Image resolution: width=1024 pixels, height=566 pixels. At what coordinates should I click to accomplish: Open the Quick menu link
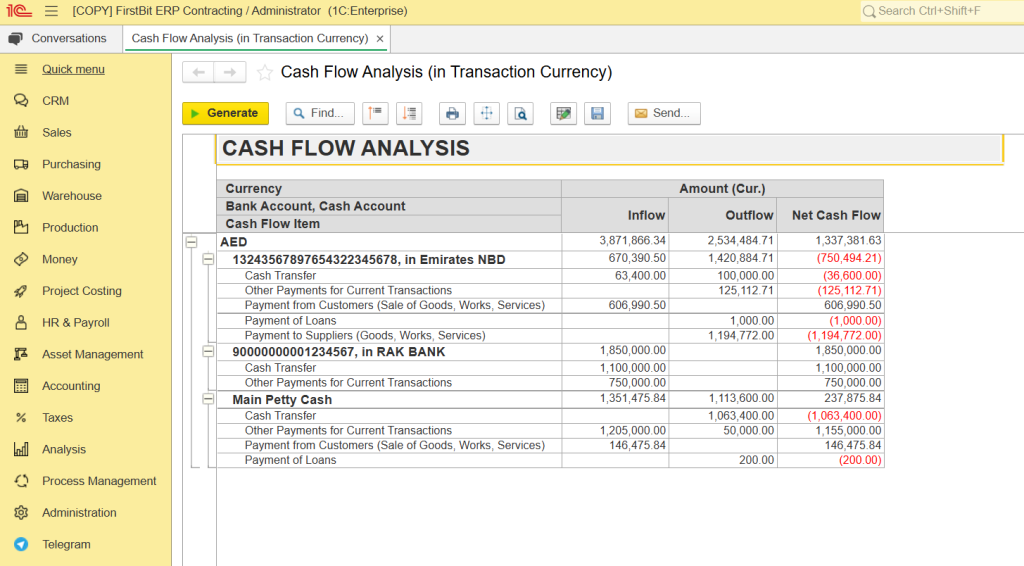pyautogui.click(x=73, y=69)
